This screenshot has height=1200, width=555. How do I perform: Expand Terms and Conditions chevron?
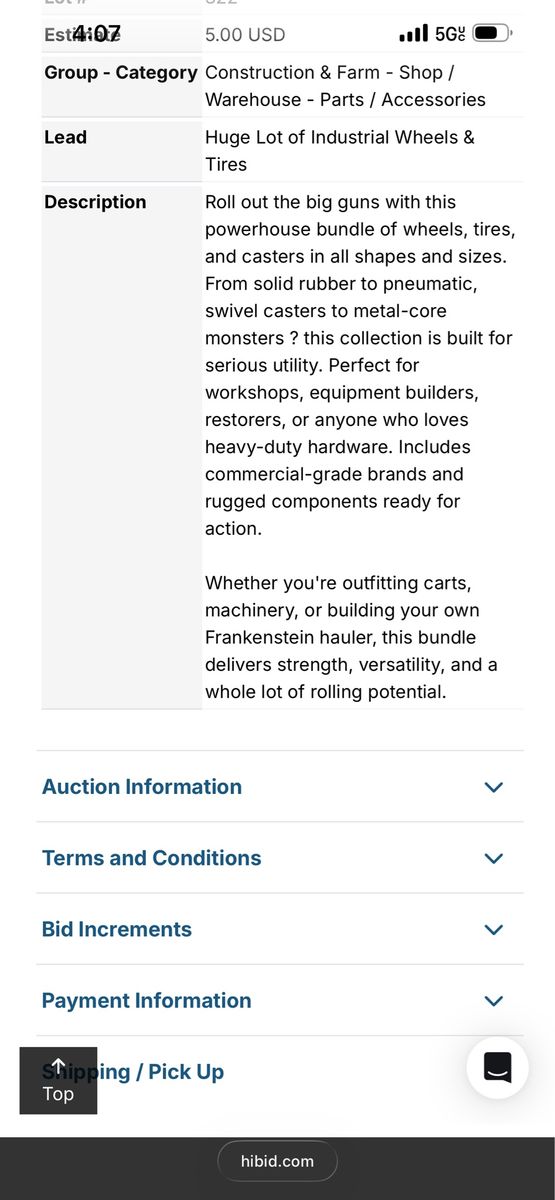493,858
